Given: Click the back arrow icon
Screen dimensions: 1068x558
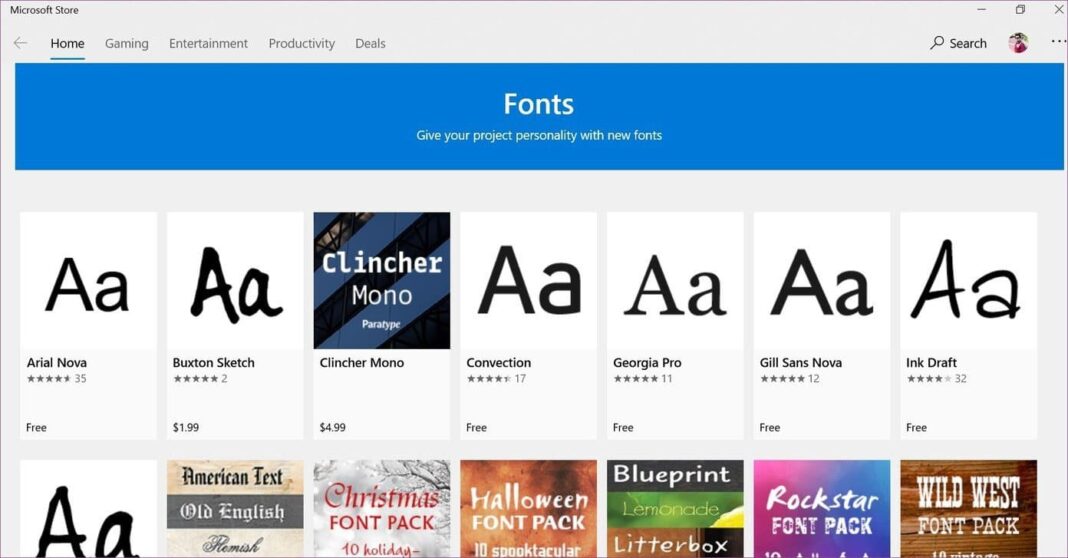Looking at the screenshot, I should (x=20, y=43).
